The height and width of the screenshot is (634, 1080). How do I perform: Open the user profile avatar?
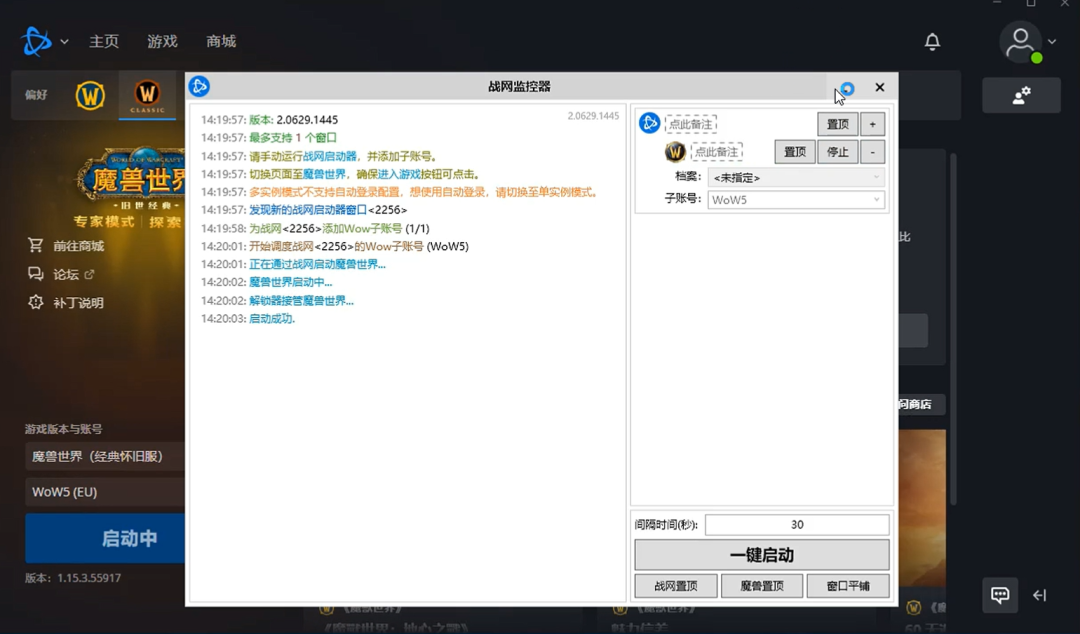[1020, 42]
